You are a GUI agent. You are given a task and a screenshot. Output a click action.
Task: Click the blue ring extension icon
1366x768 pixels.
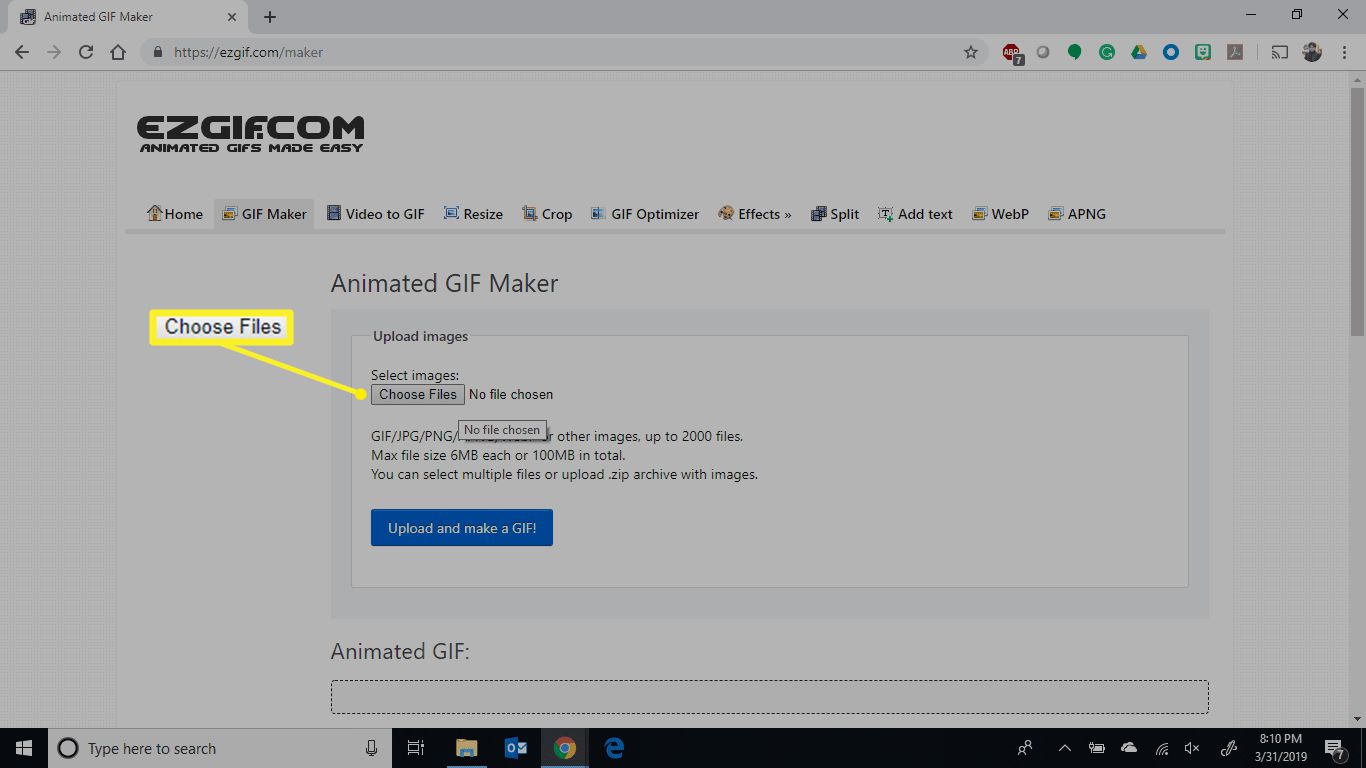point(1171,52)
